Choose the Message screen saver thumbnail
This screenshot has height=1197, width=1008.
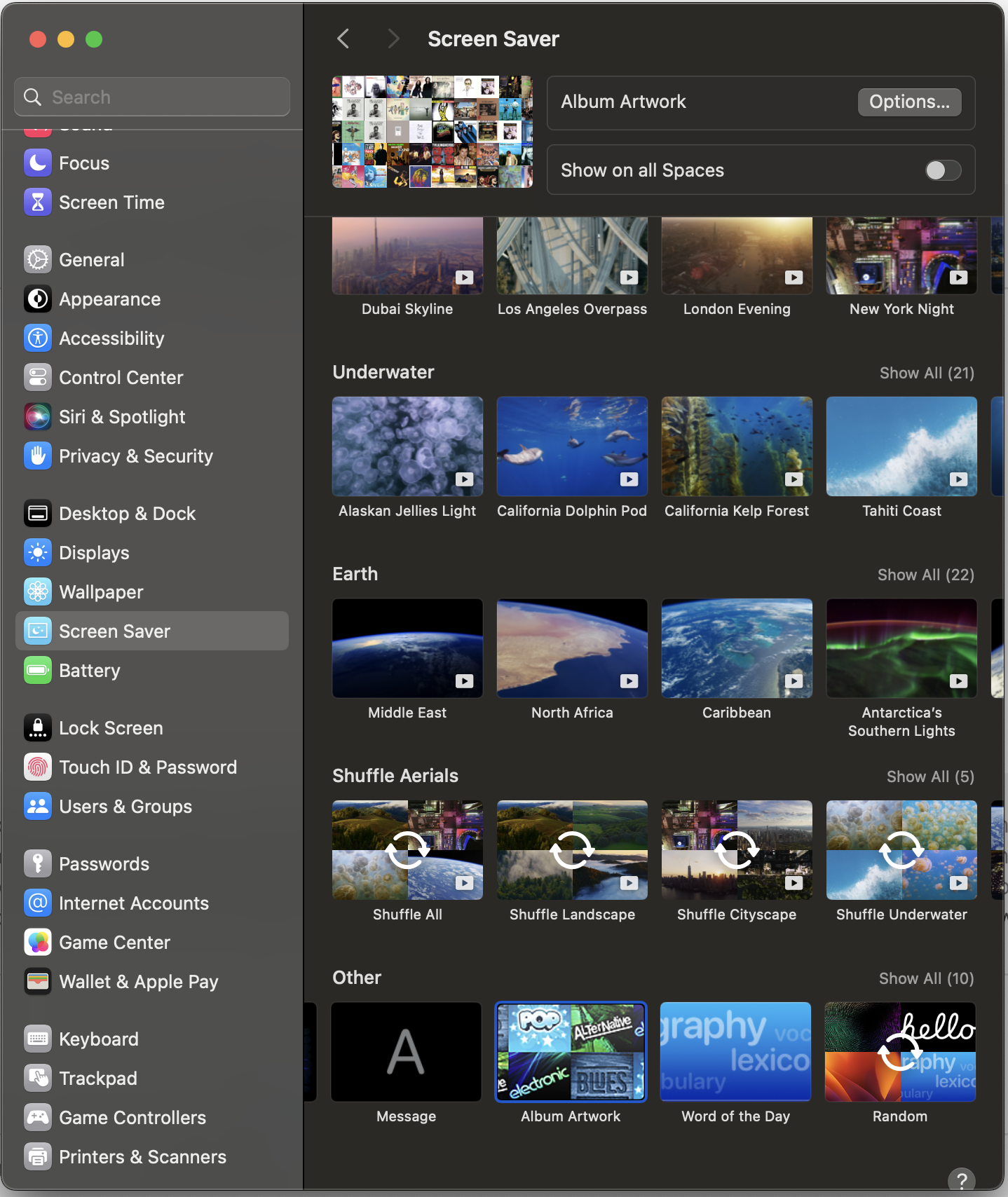407,1052
